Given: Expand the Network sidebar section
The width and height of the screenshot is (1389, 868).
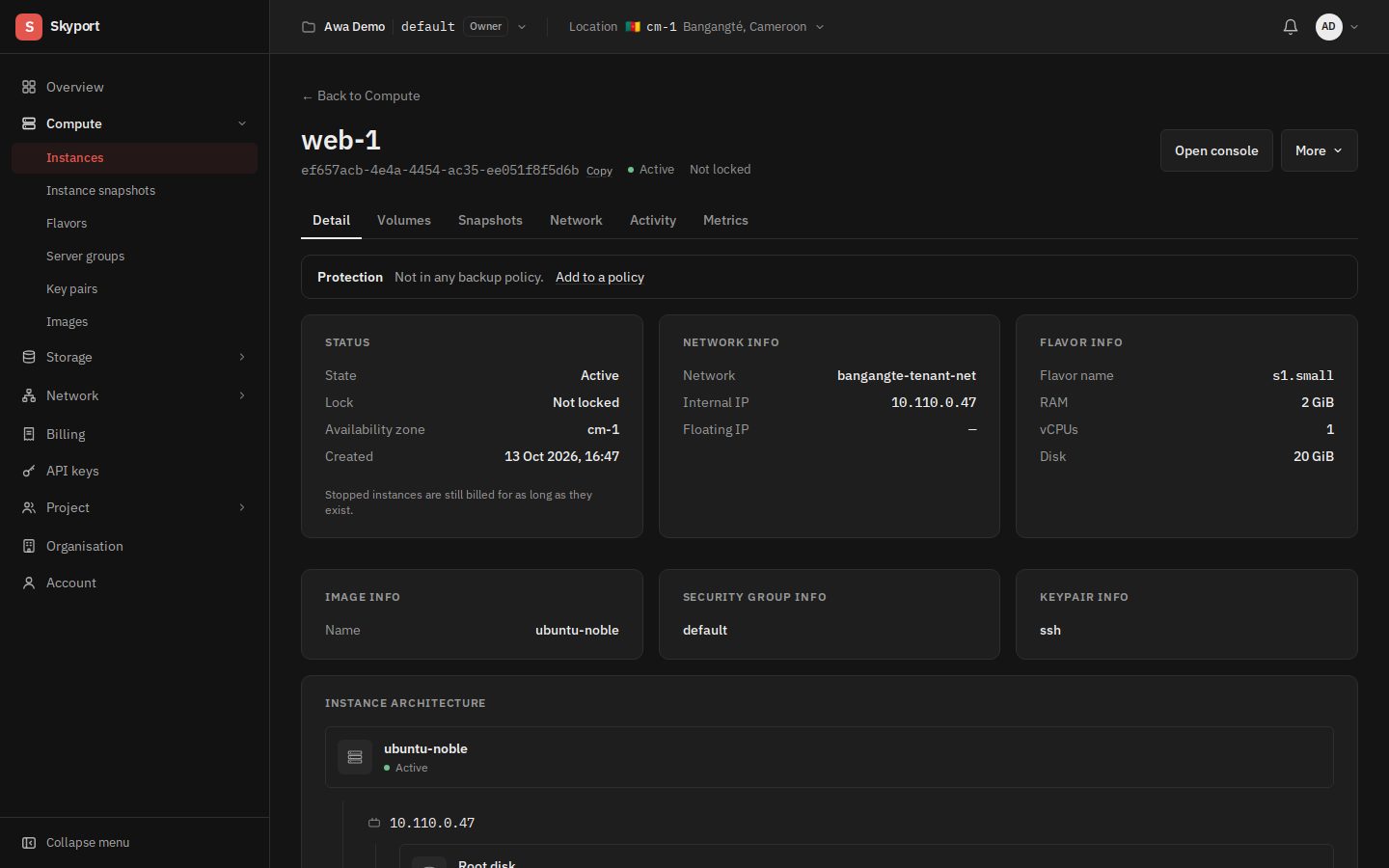Looking at the screenshot, I should [x=242, y=395].
